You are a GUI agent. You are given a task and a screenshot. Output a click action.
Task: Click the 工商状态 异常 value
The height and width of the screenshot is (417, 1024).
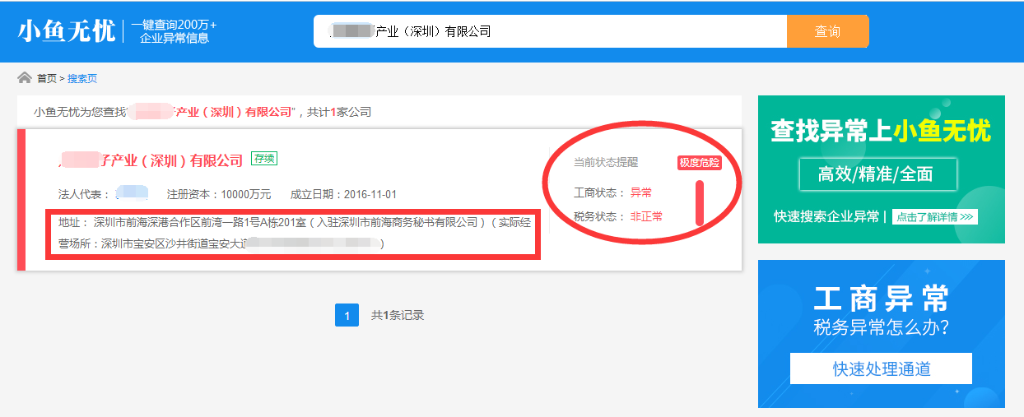[x=641, y=193]
